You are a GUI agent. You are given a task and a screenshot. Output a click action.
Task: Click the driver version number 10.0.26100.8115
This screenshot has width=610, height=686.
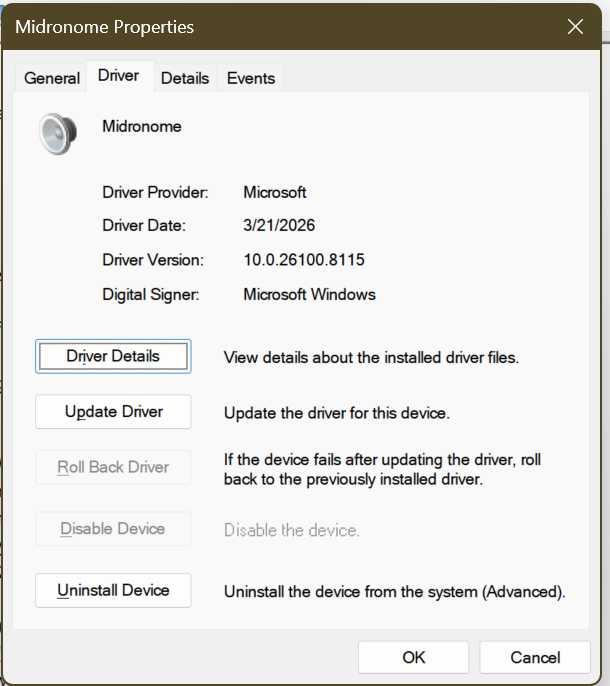pos(304,260)
